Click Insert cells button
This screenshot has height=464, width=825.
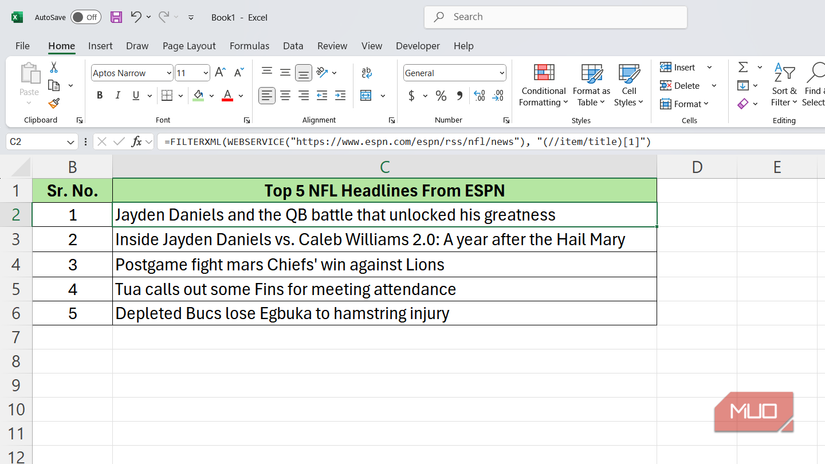[x=678, y=67]
